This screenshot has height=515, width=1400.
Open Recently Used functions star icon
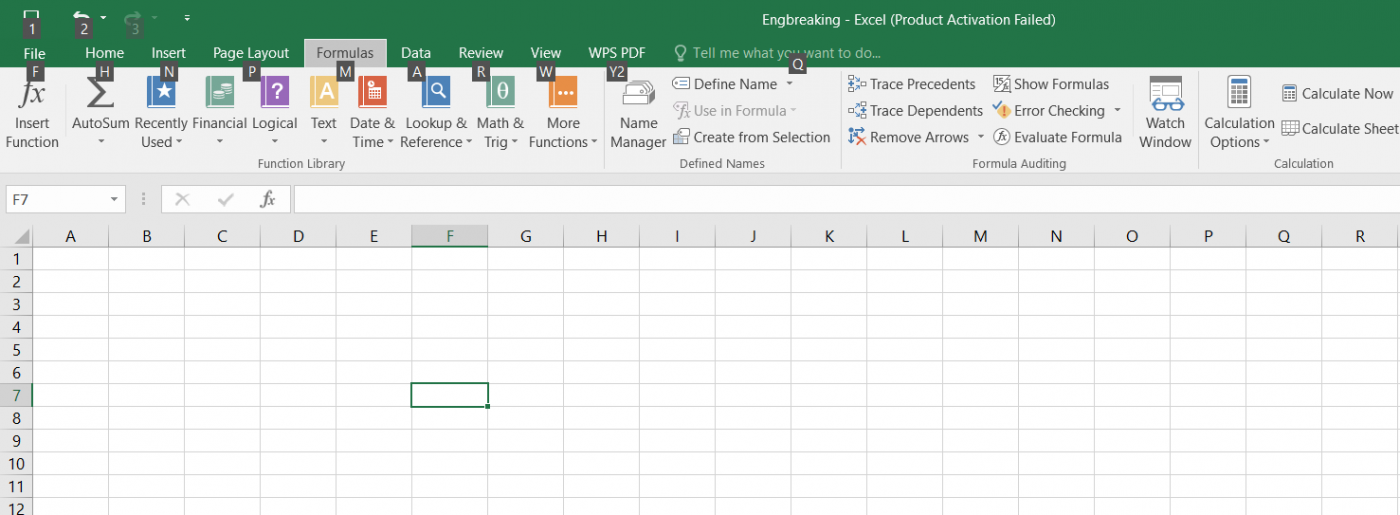click(x=161, y=94)
